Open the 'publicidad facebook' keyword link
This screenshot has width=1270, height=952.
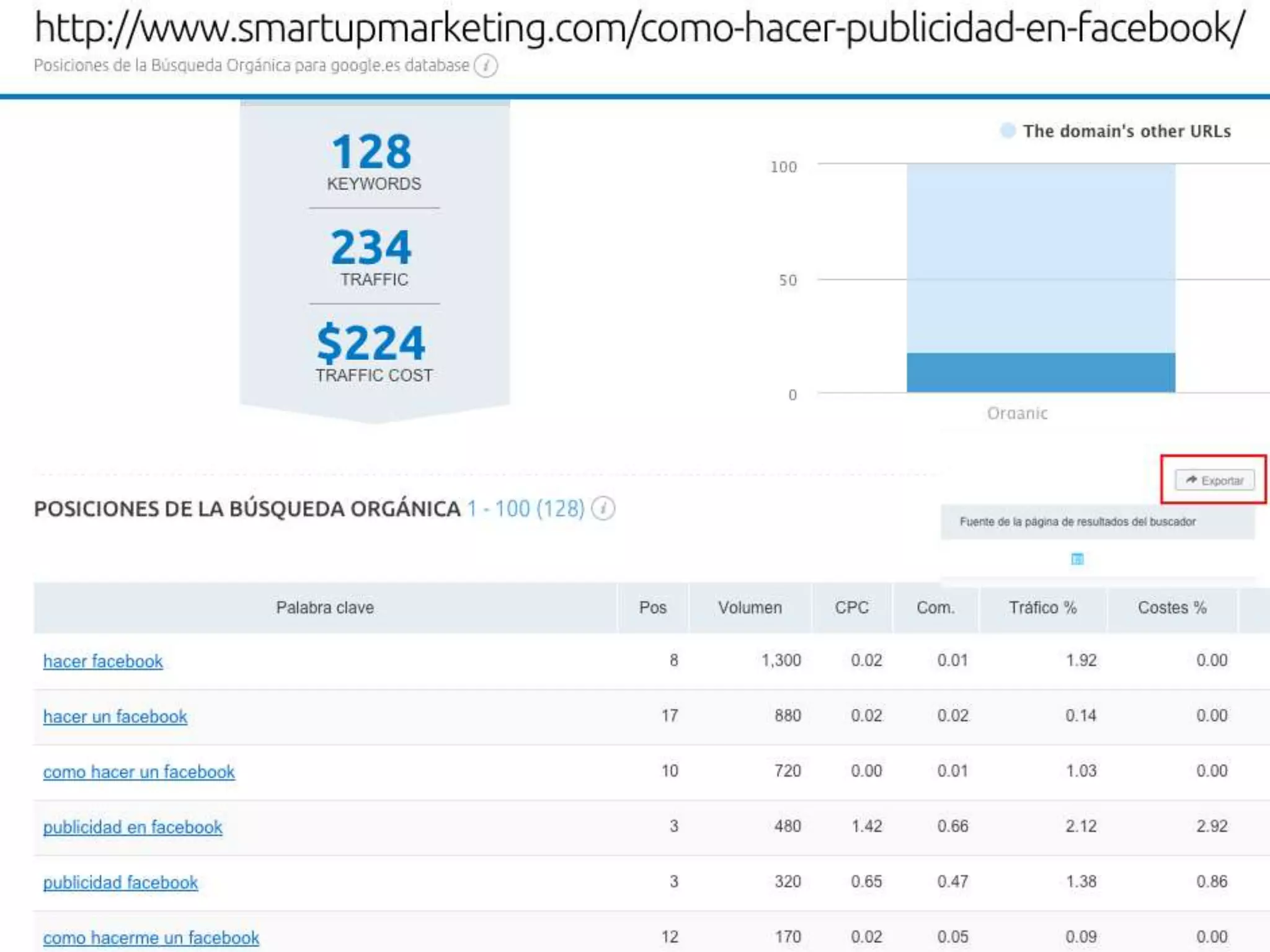(120, 882)
